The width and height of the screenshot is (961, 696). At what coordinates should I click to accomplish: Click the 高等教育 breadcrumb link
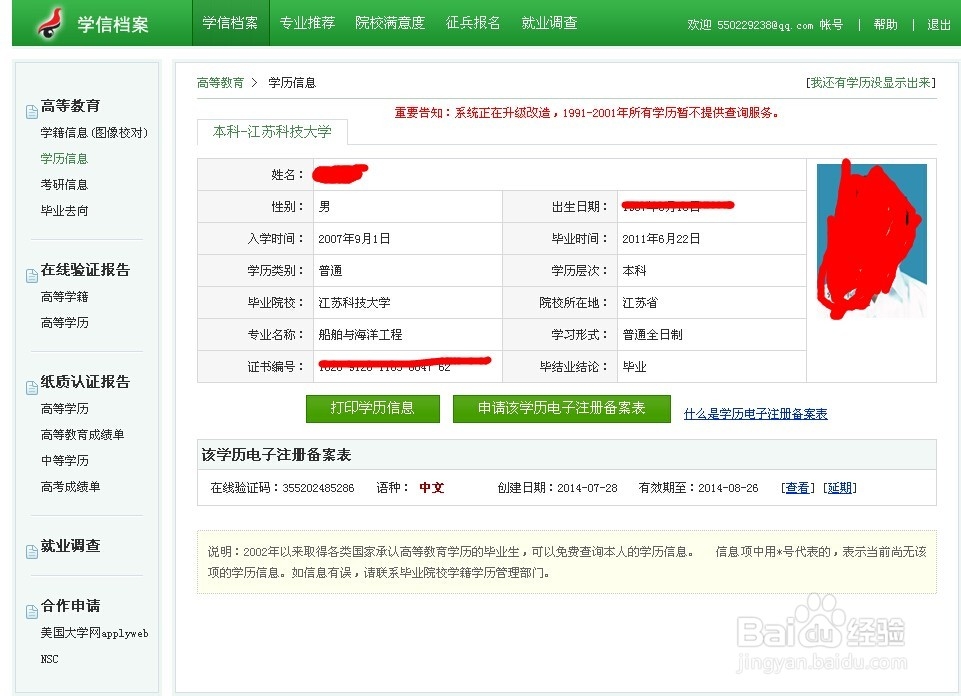coord(220,83)
